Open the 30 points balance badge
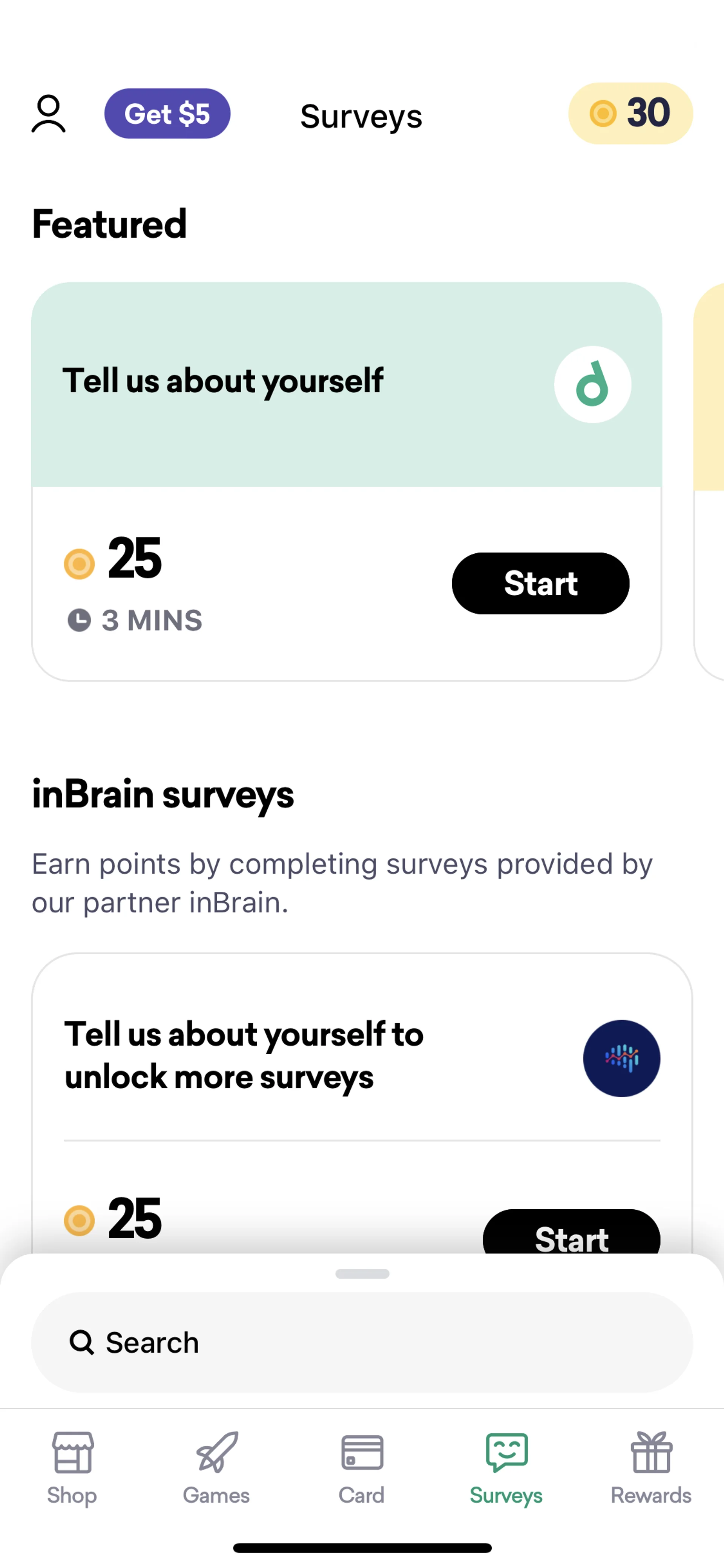 [630, 113]
